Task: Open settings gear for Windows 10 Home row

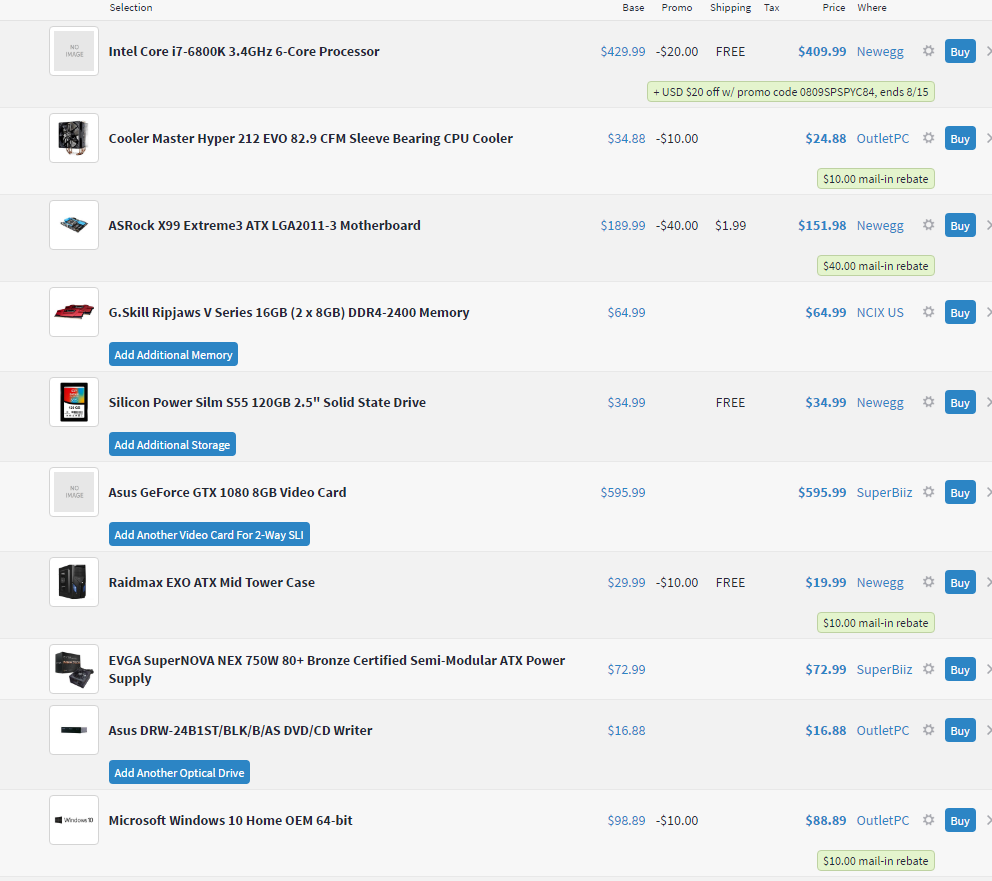Action: point(928,820)
